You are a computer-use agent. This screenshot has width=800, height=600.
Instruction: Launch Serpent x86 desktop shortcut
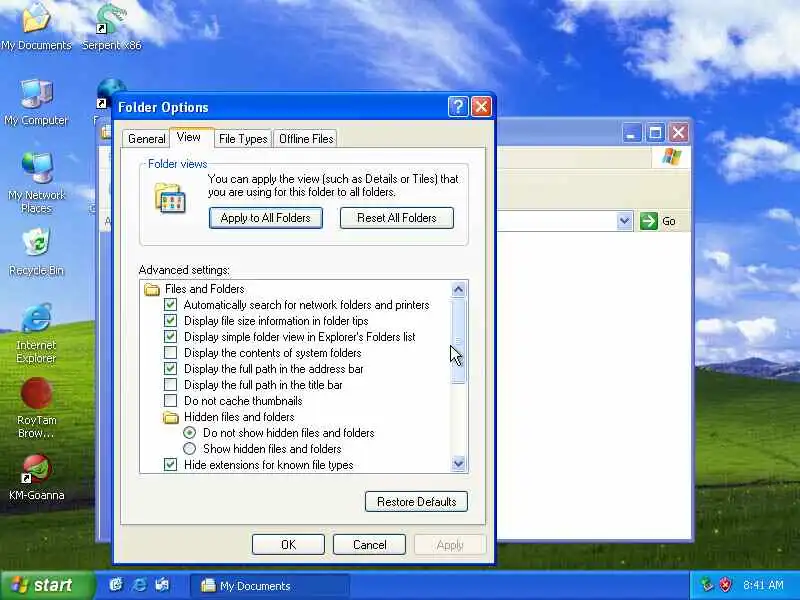111,26
